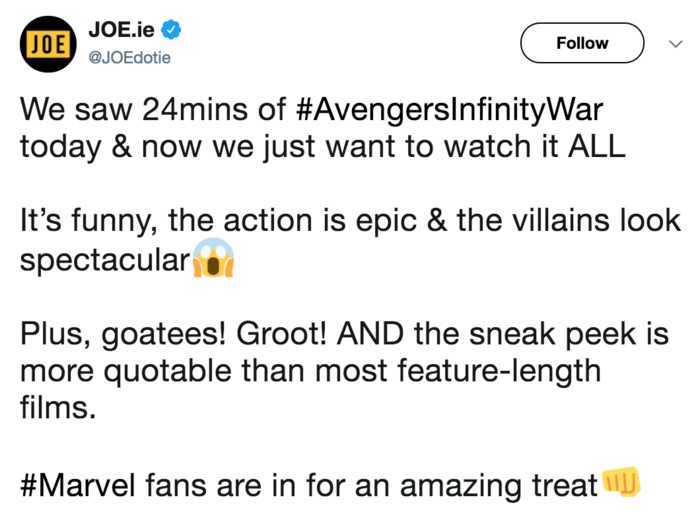Open the #Marvel hashtag
Screen dimensions: 700x512
tap(77, 485)
